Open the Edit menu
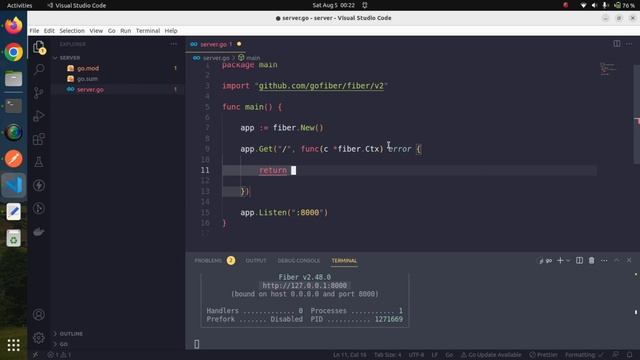640x360 pixels. [49, 31]
